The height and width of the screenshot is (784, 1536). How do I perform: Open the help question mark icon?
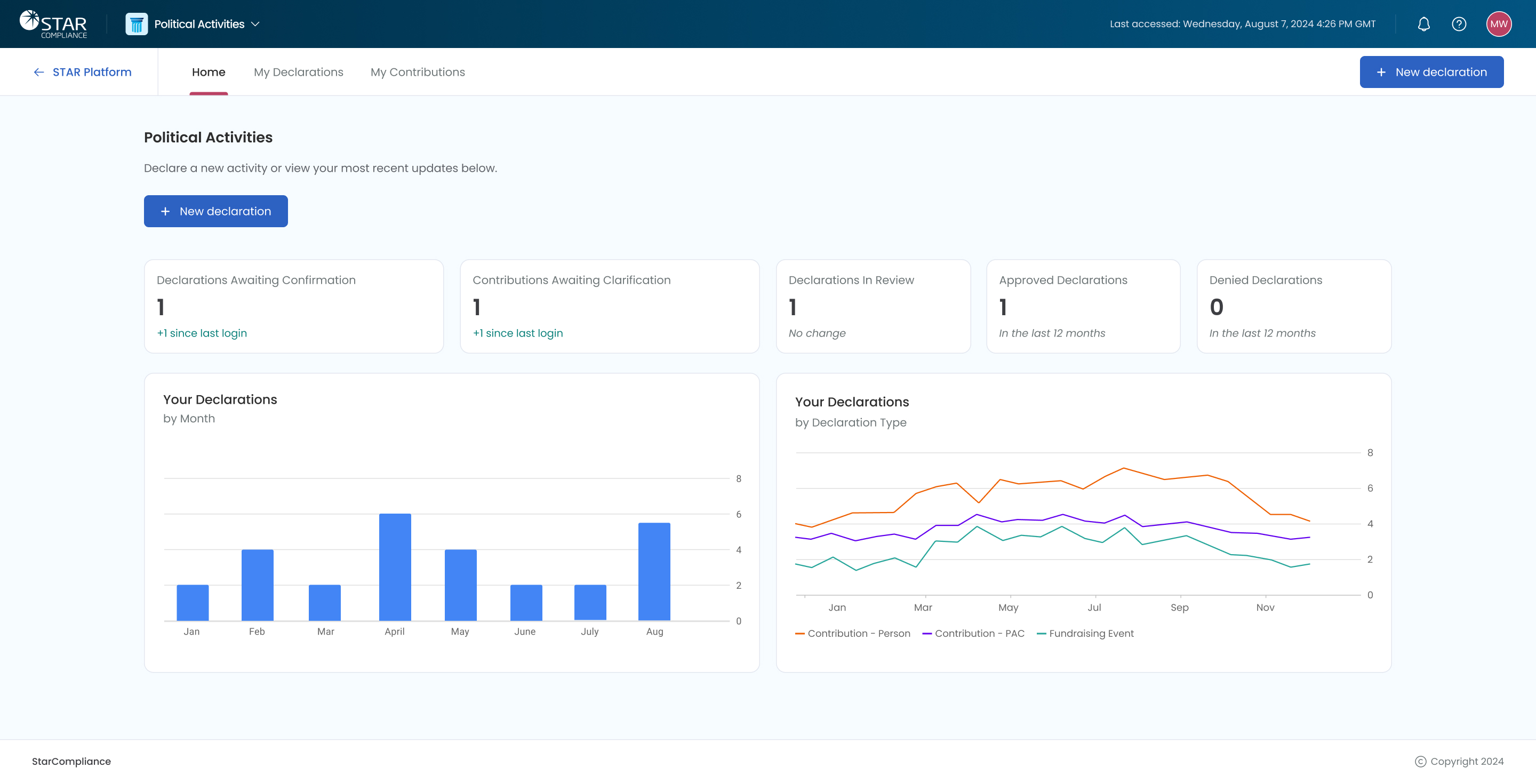(1459, 24)
